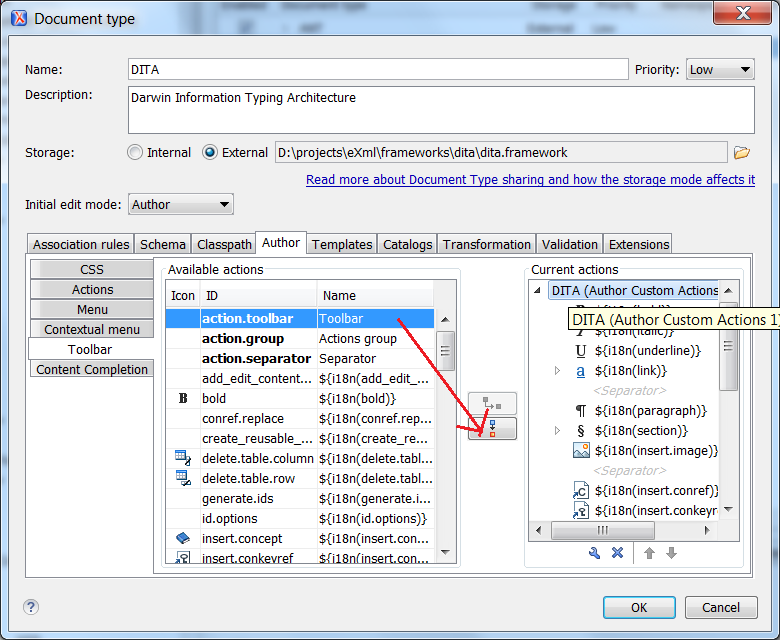The image size is (780, 640).
Task: Switch to the Transformation tab
Action: point(487,244)
